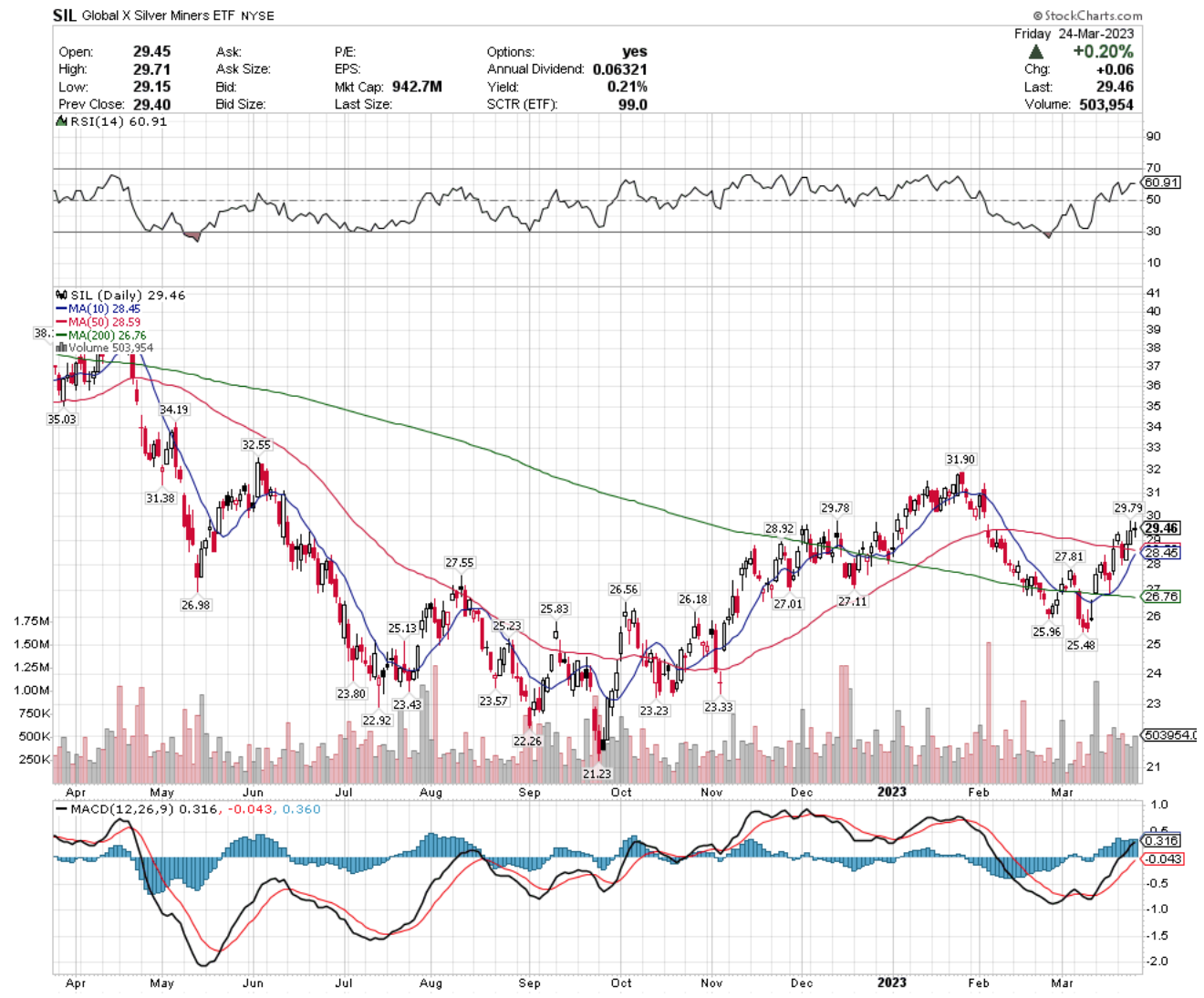1204x998 pixels.
Task: Click the 31.90 price peak label
Action: 960,460
